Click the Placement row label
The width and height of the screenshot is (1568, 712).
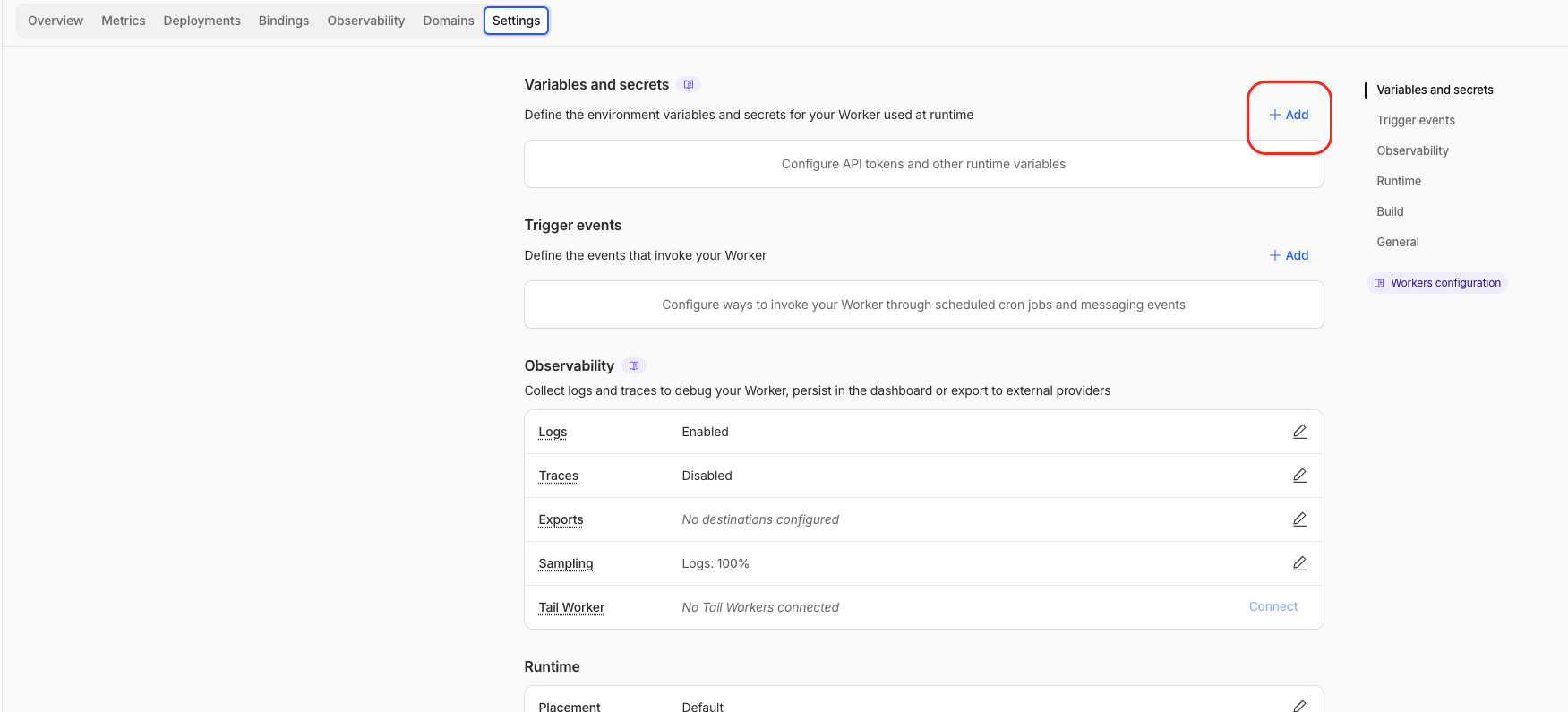(x=570, y=707)
